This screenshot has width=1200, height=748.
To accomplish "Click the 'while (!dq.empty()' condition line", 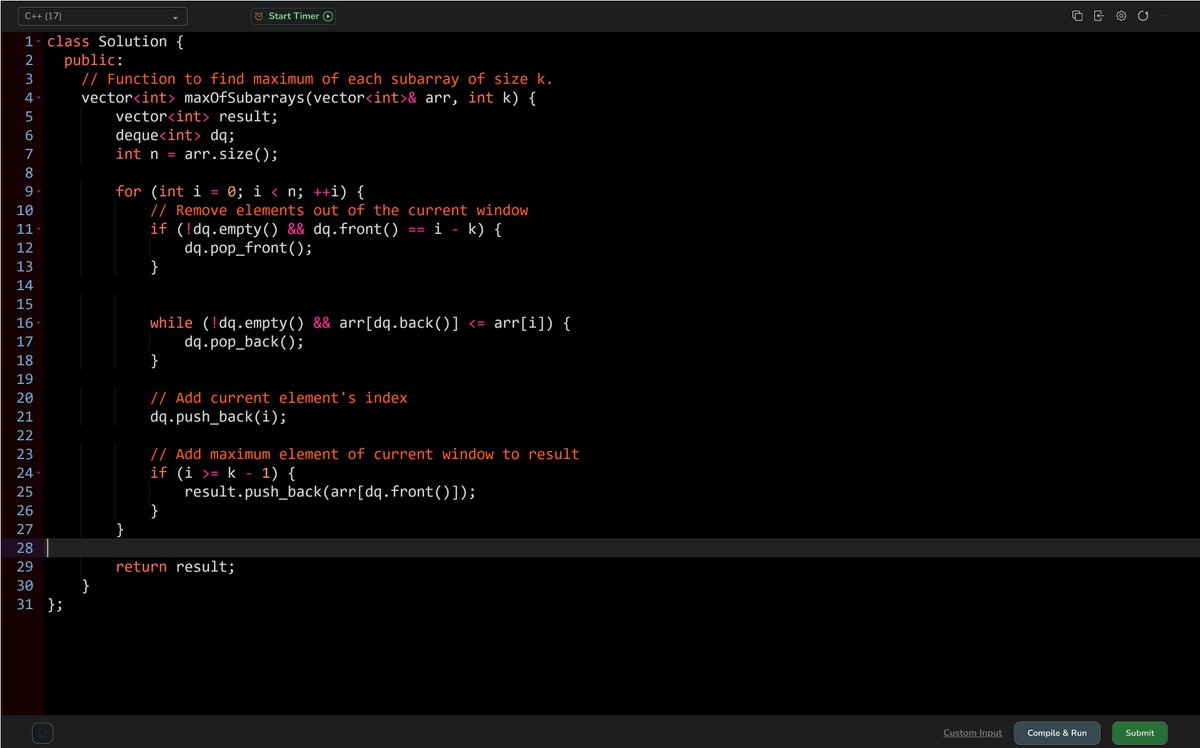I will click(360, 323).
